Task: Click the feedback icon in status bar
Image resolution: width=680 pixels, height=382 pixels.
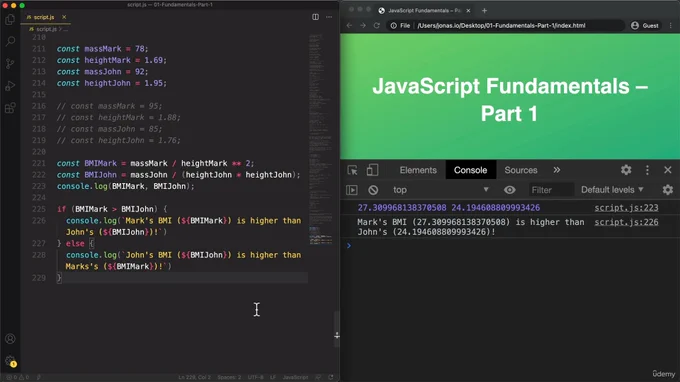Action: [319, 377]
